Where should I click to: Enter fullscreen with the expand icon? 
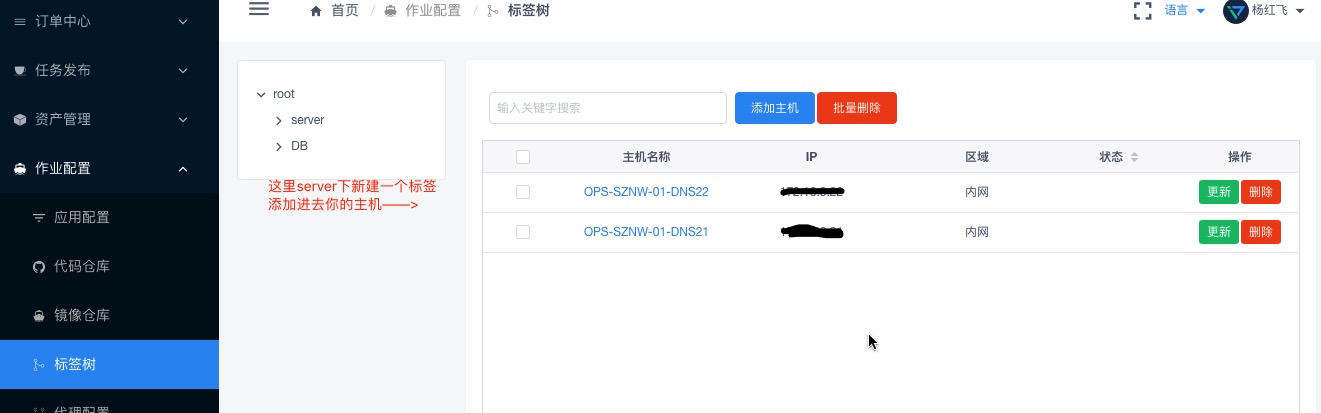[x=1142, y=11]
